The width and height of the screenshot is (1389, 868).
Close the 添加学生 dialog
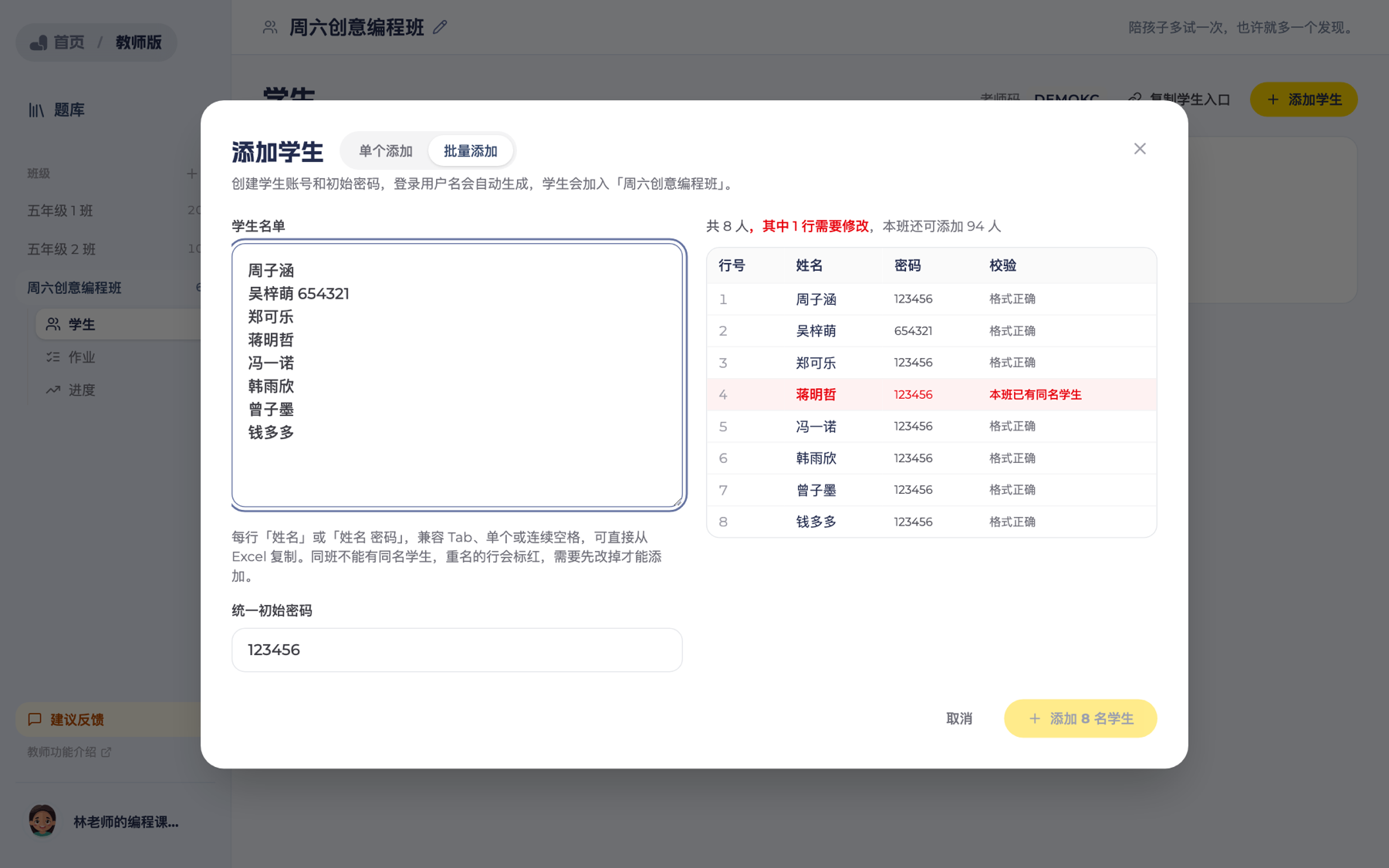(x=1140, y=149)
